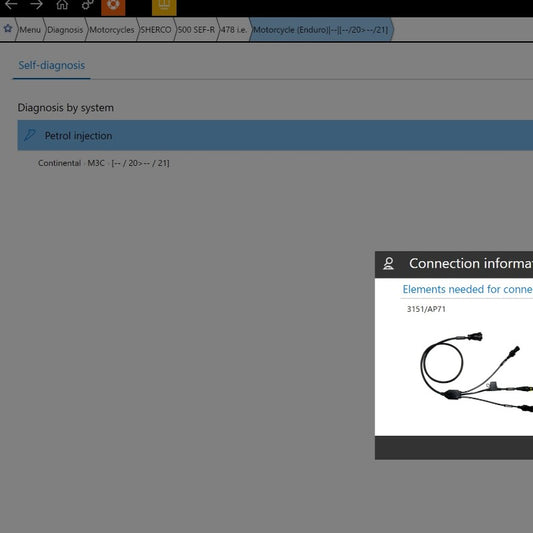Click the 3151/AP71 cable image
Image resolution: width=533 pixels, height=533 pixels.
[476, 372]
